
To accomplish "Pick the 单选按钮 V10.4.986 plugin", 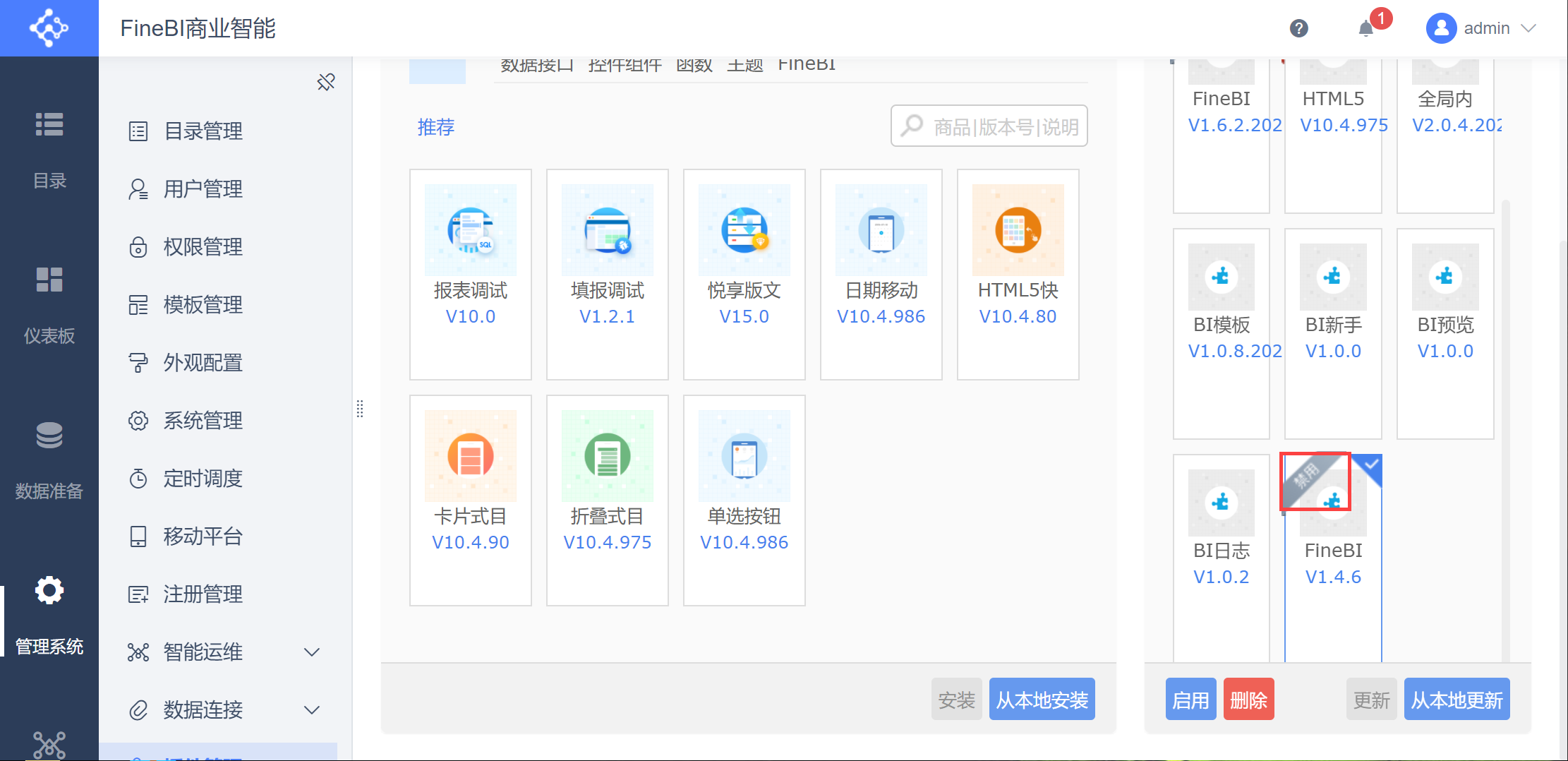I will tap(744, 501).
